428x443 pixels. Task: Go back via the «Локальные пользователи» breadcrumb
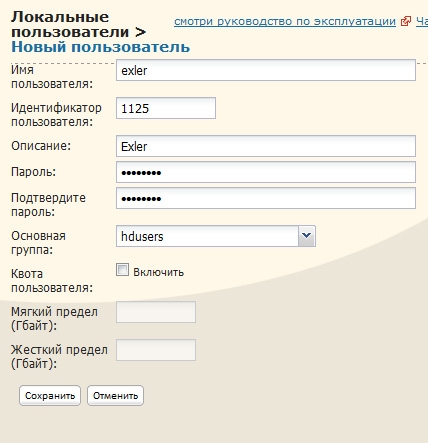click(x=70, y=24)
